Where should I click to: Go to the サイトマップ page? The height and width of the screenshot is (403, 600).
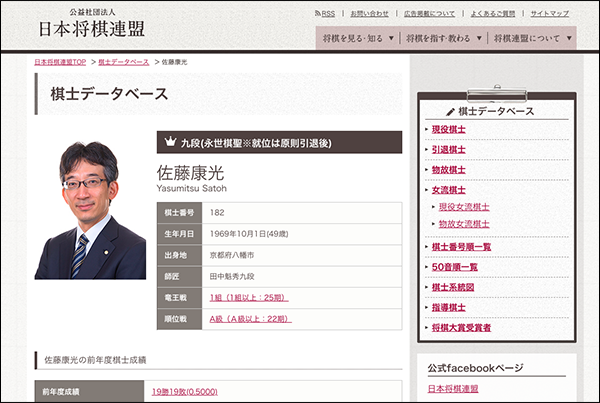coord(549,14)
